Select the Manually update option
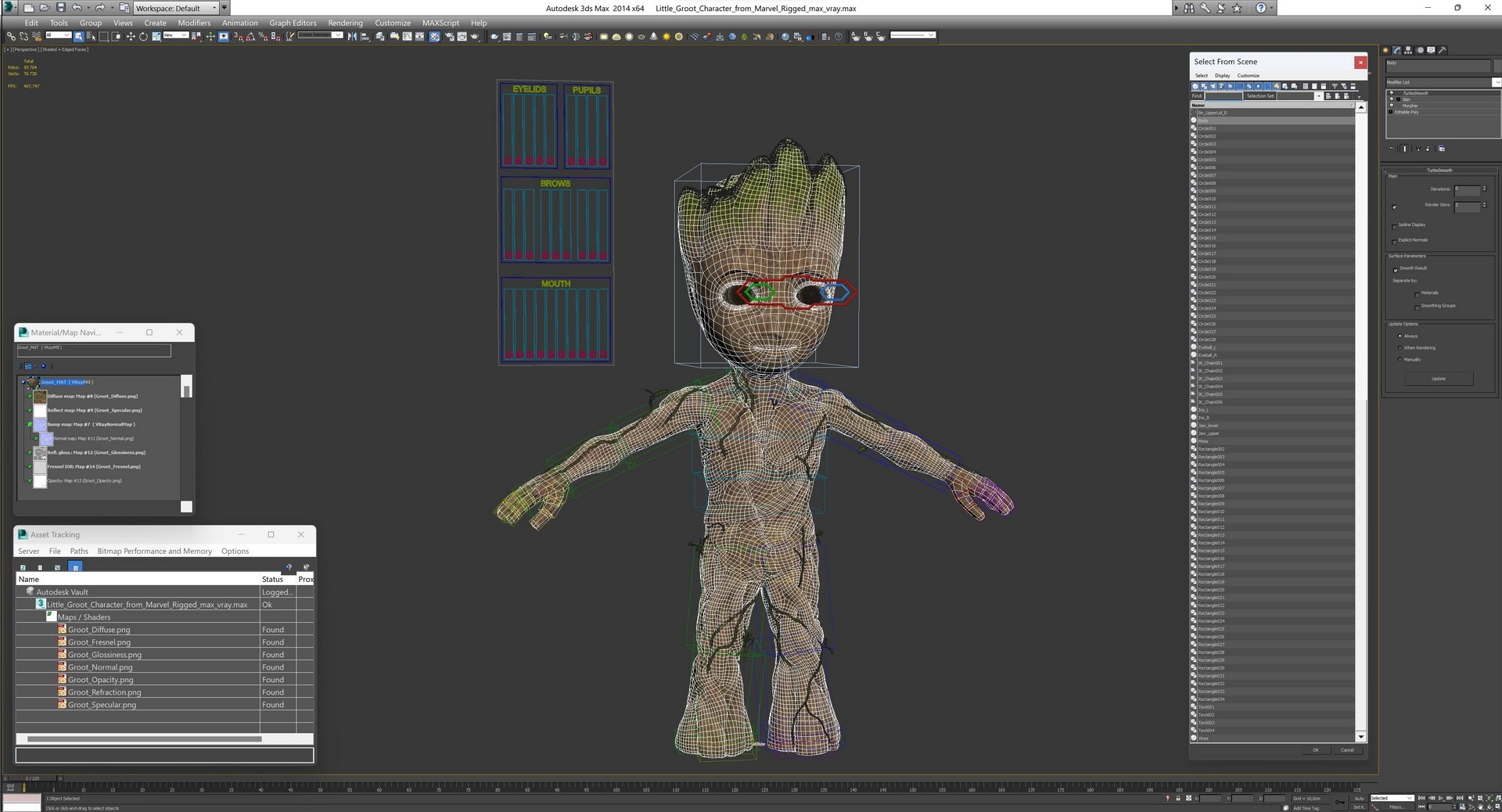This screenshot has height=812, width=1502. point(1400,359)
